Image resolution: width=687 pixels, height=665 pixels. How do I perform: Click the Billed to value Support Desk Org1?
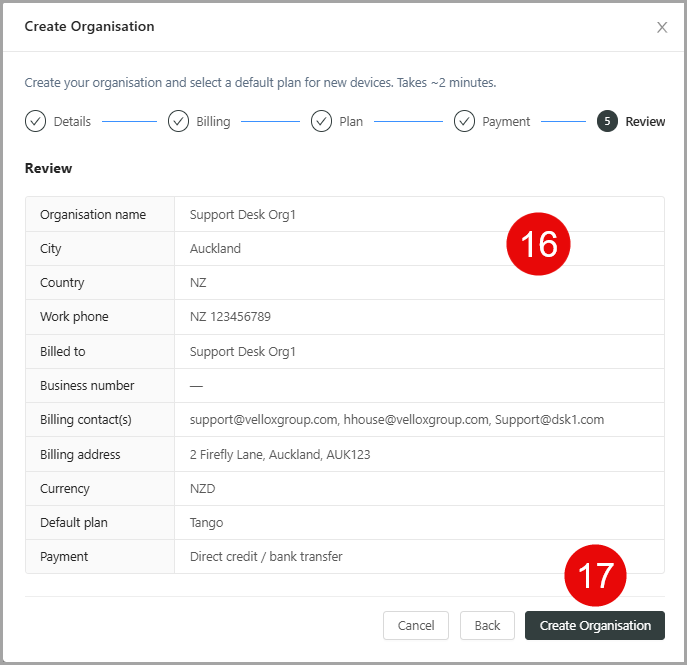click(243, 351)
